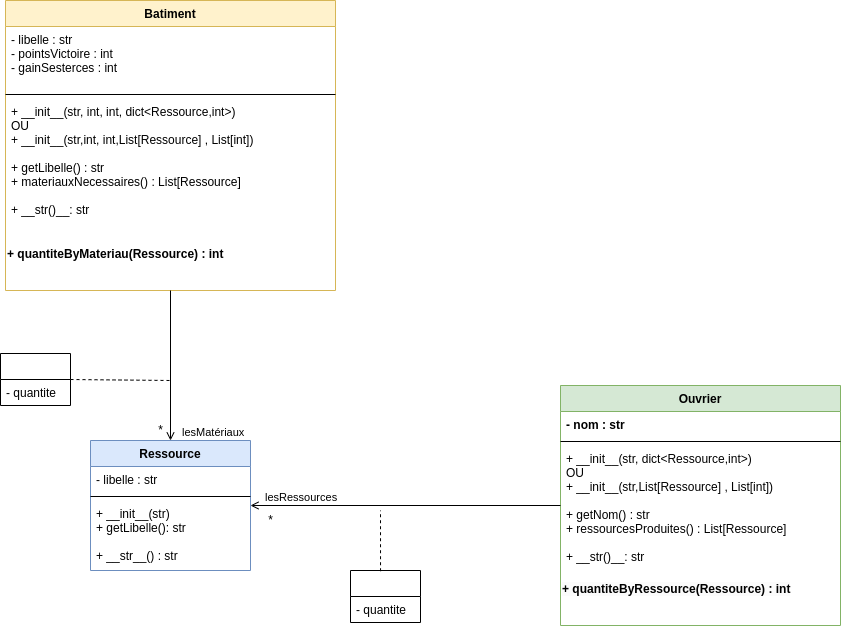The image size is (841, 629).
Task: Select the libelle attribute in Ressource class
Action: [x=127, y=480]
